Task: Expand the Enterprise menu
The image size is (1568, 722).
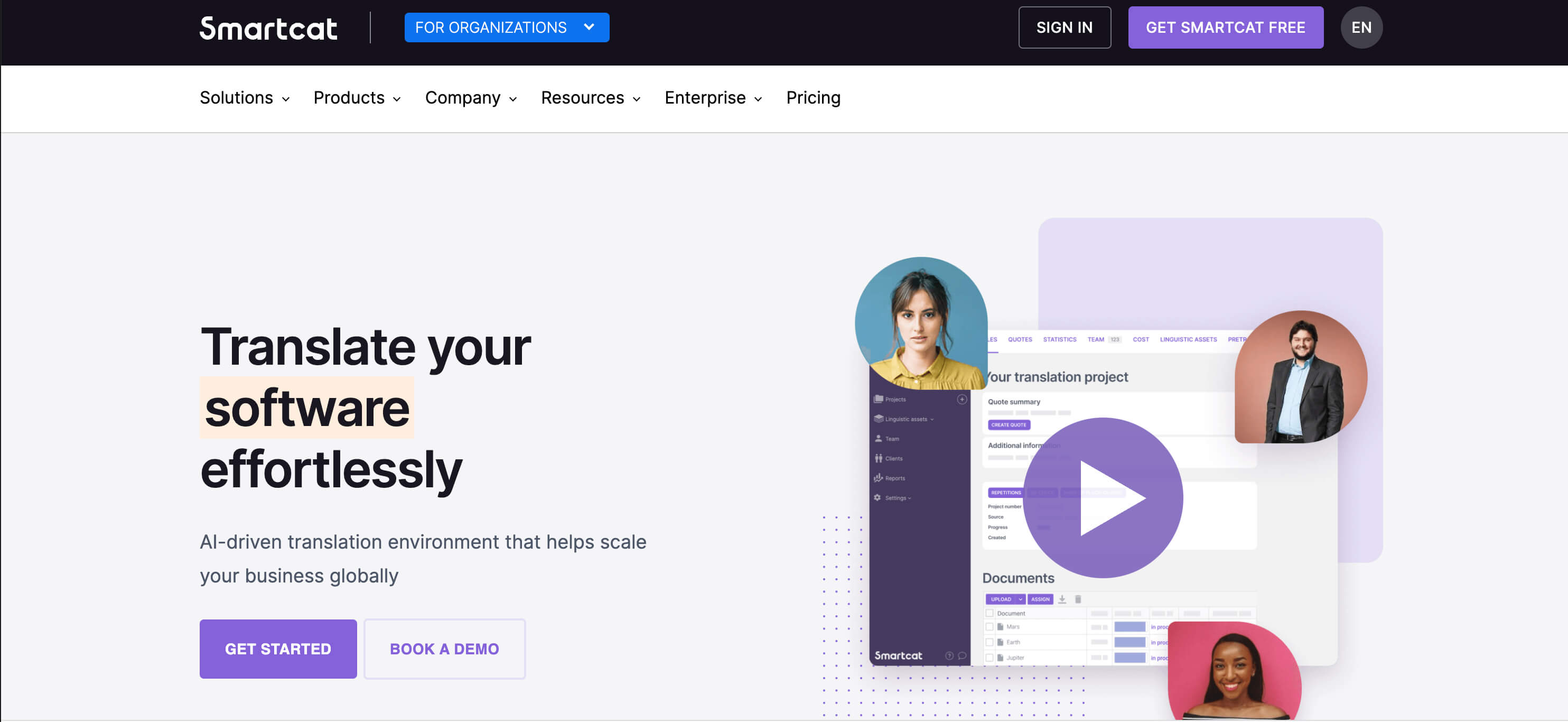Action: point(713,98)
